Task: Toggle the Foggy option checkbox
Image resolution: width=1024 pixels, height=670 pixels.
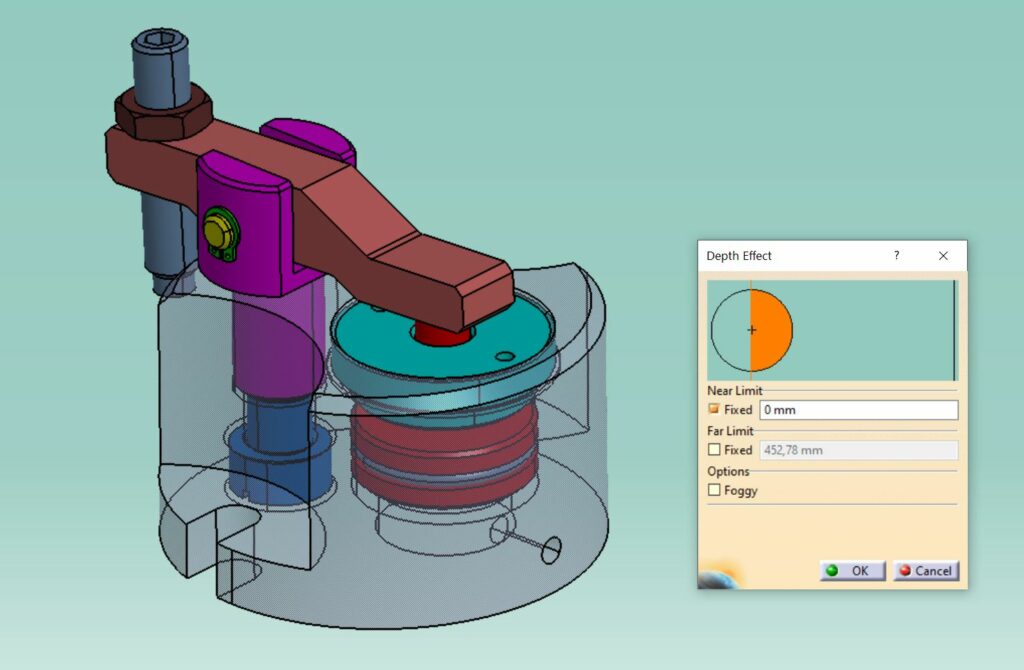Action: point(714,490)
